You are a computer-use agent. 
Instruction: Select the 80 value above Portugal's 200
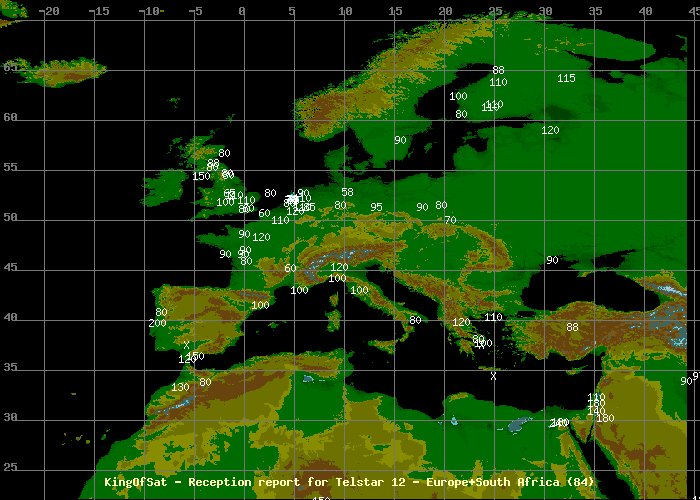(161, 312)
